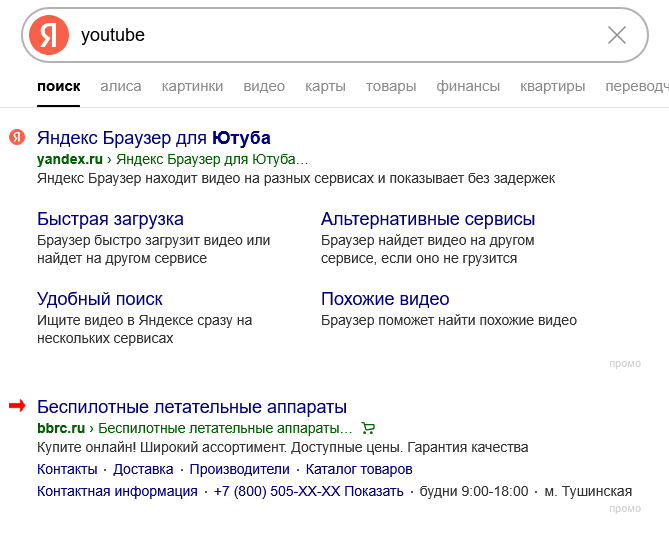Open Яндекс Браузер для Ютуба result title
This screenshot has width=669, height=537.
click(154, 138)
